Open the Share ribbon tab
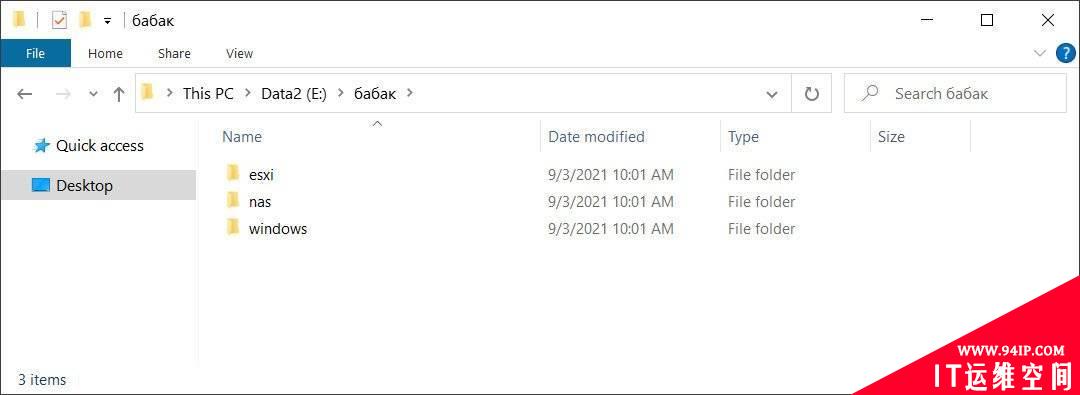The height and width of the screenshot is (395, 1080). 174,53
